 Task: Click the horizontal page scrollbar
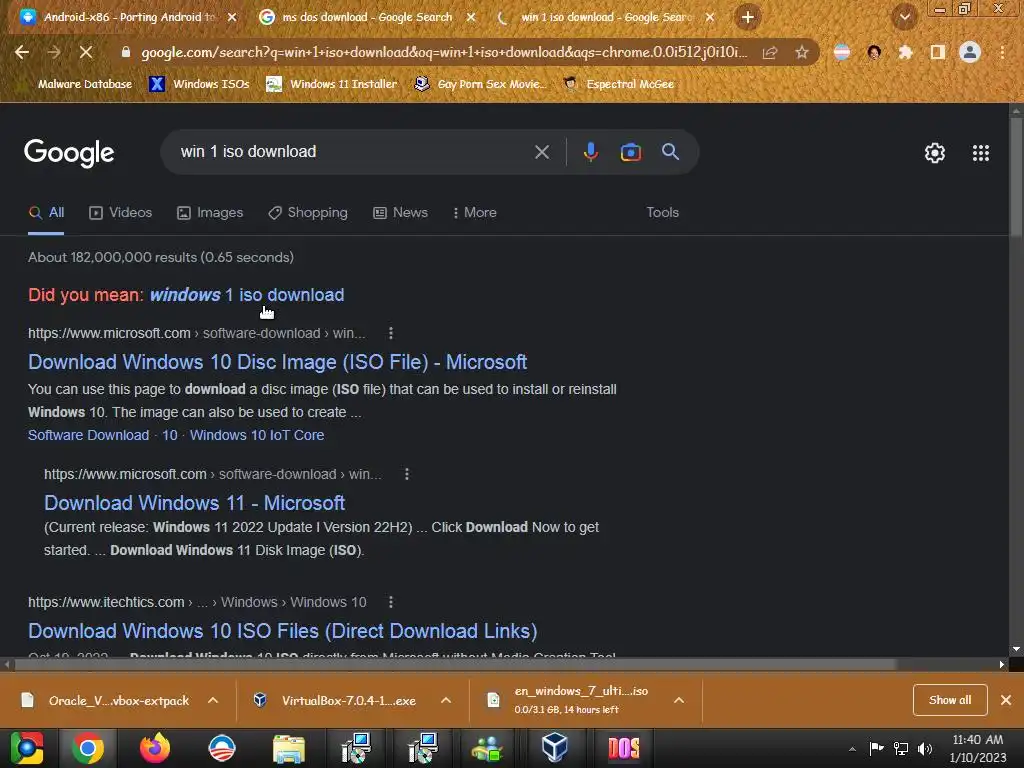pyautogui.click(x=456, y=664)
